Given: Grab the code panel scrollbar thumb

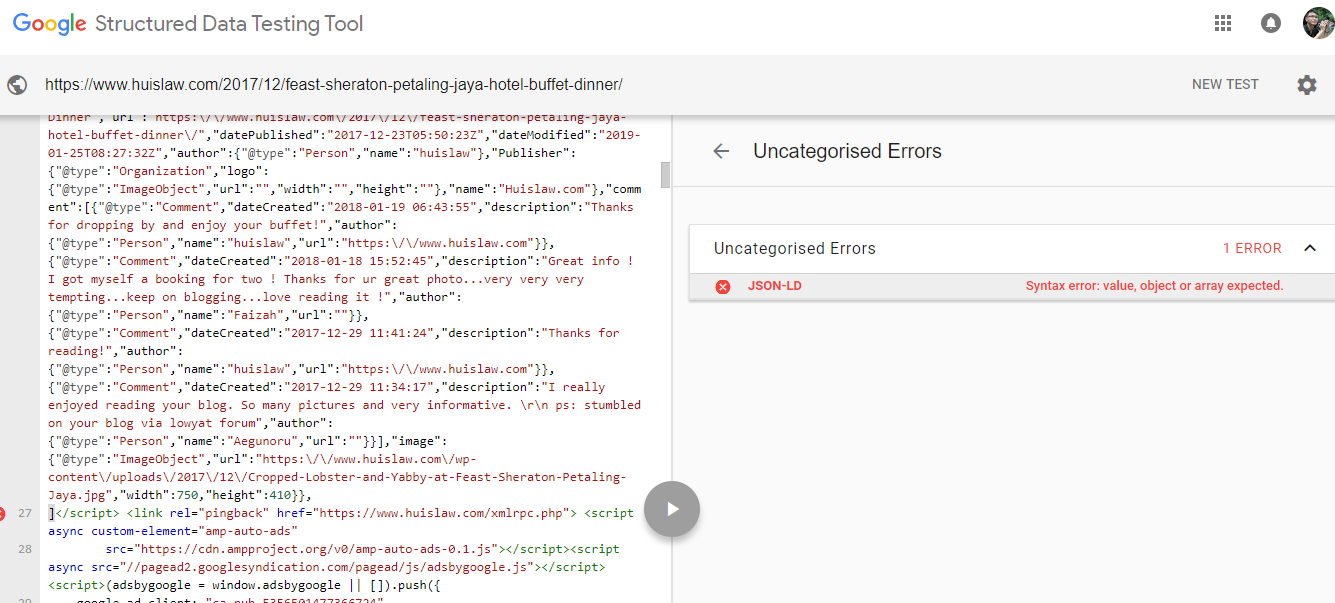Looking at the screenshot, I should [x=666, y=175].
